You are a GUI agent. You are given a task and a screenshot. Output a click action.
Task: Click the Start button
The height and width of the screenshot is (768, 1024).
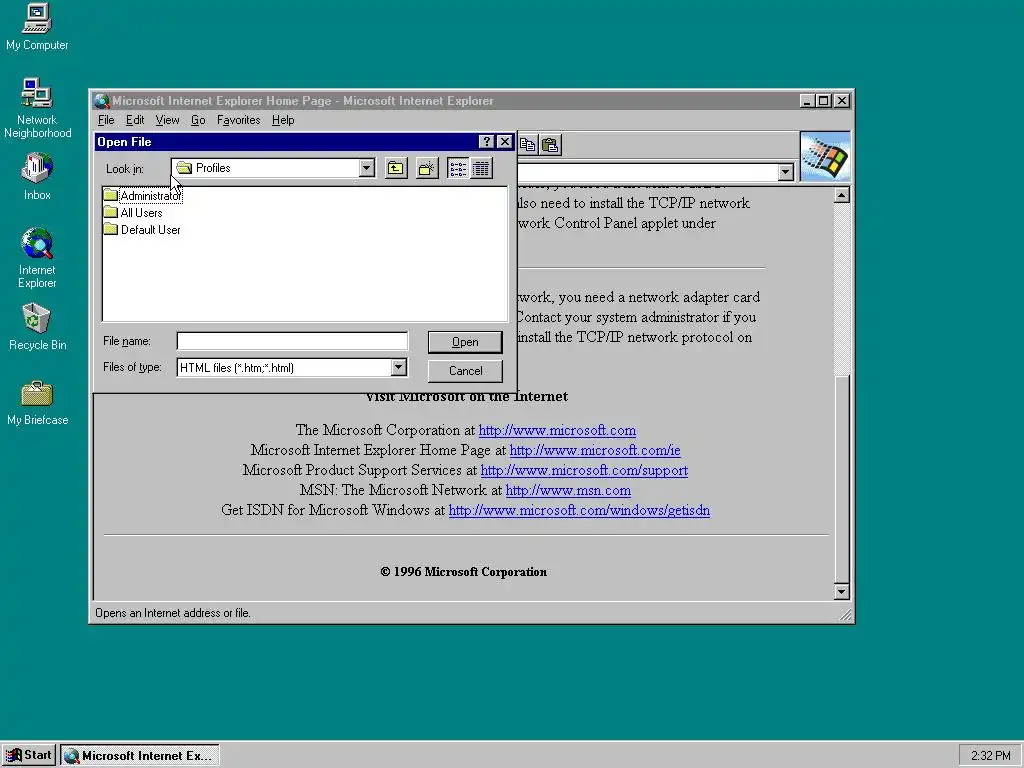[28, 756]
